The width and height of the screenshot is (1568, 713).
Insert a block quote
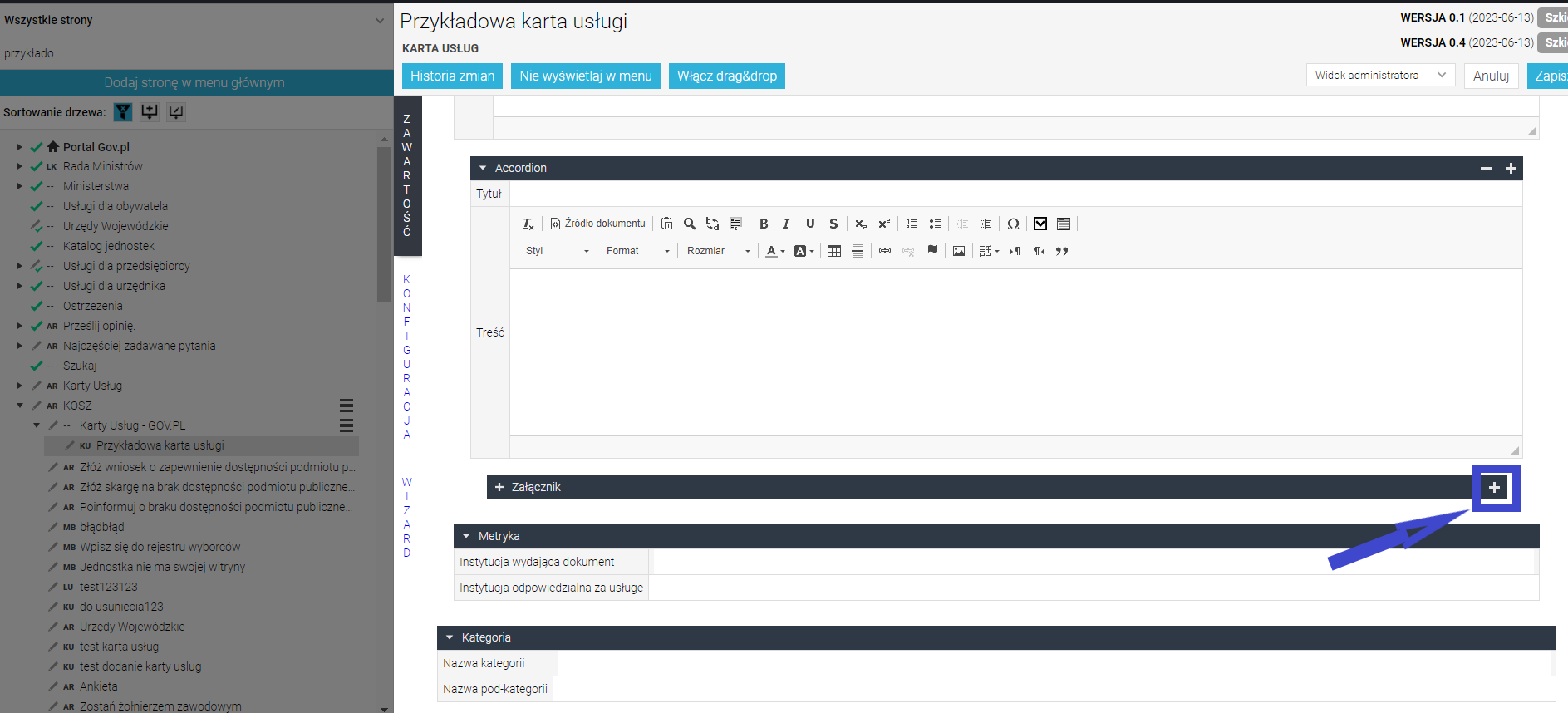(1062, 251)
